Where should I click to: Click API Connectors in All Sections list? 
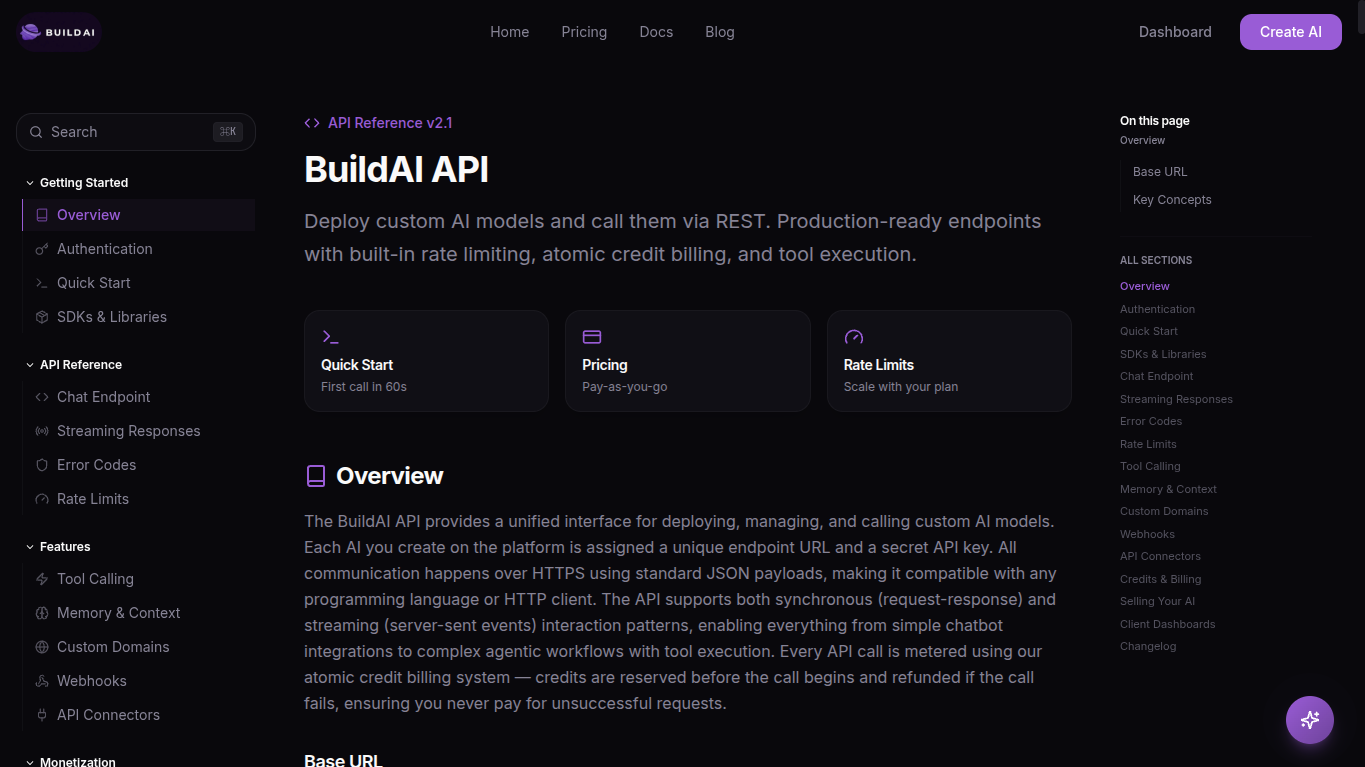point(1160,556)
